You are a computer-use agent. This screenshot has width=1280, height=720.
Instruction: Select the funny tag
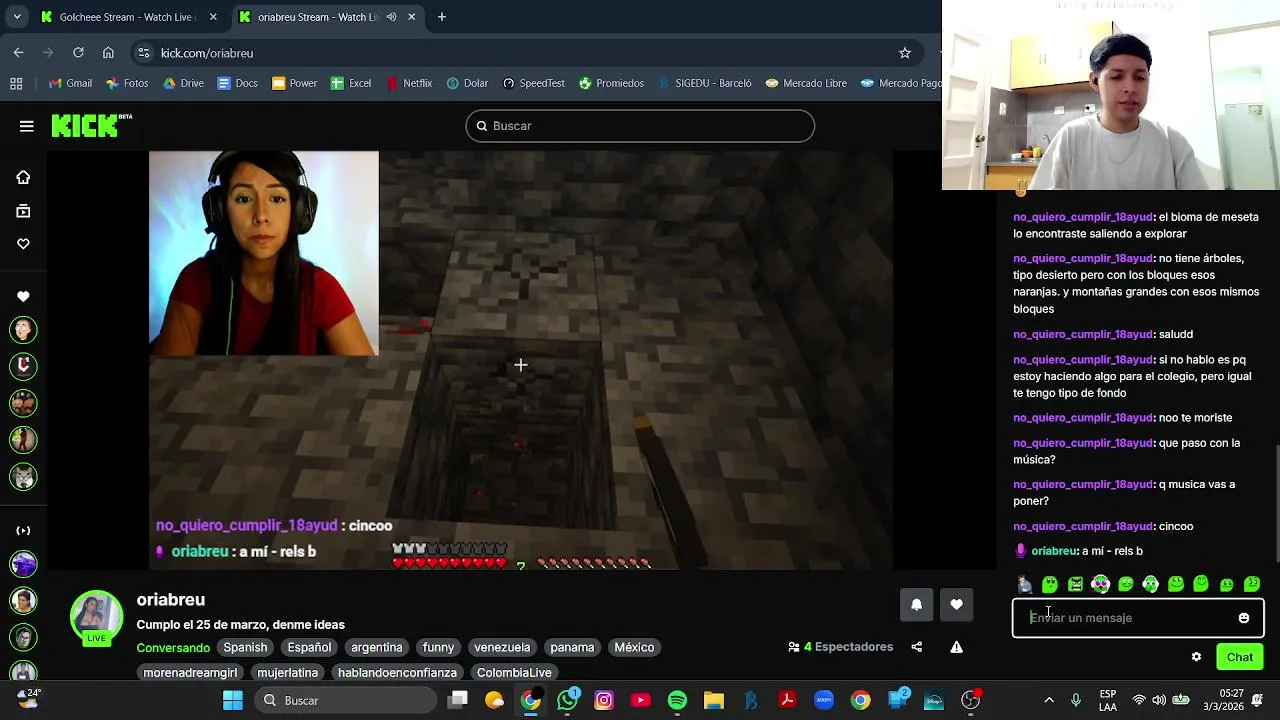click(438, 647)
